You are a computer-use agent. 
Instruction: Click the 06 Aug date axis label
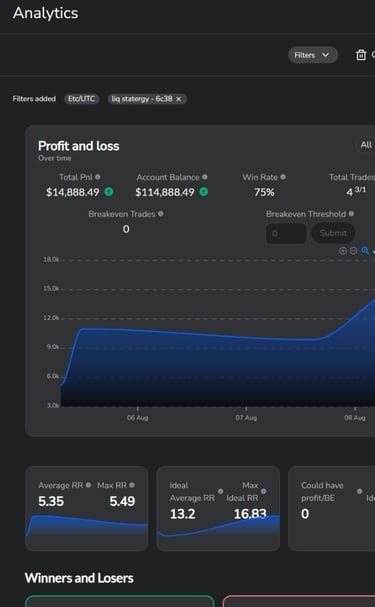coord(137,418)
